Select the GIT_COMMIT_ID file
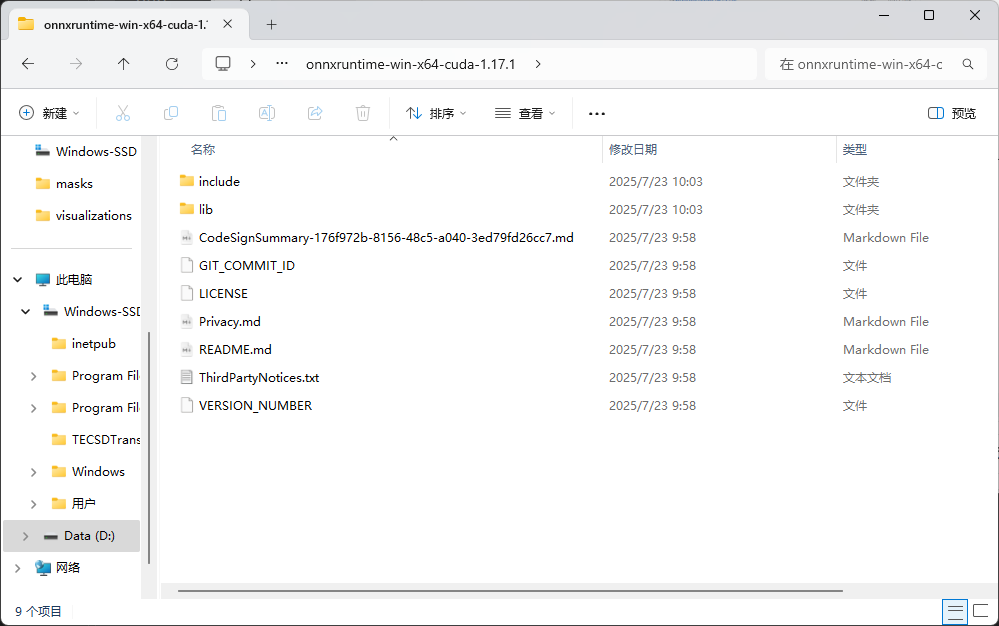The image size is (999, 626). tap(247, 266)
